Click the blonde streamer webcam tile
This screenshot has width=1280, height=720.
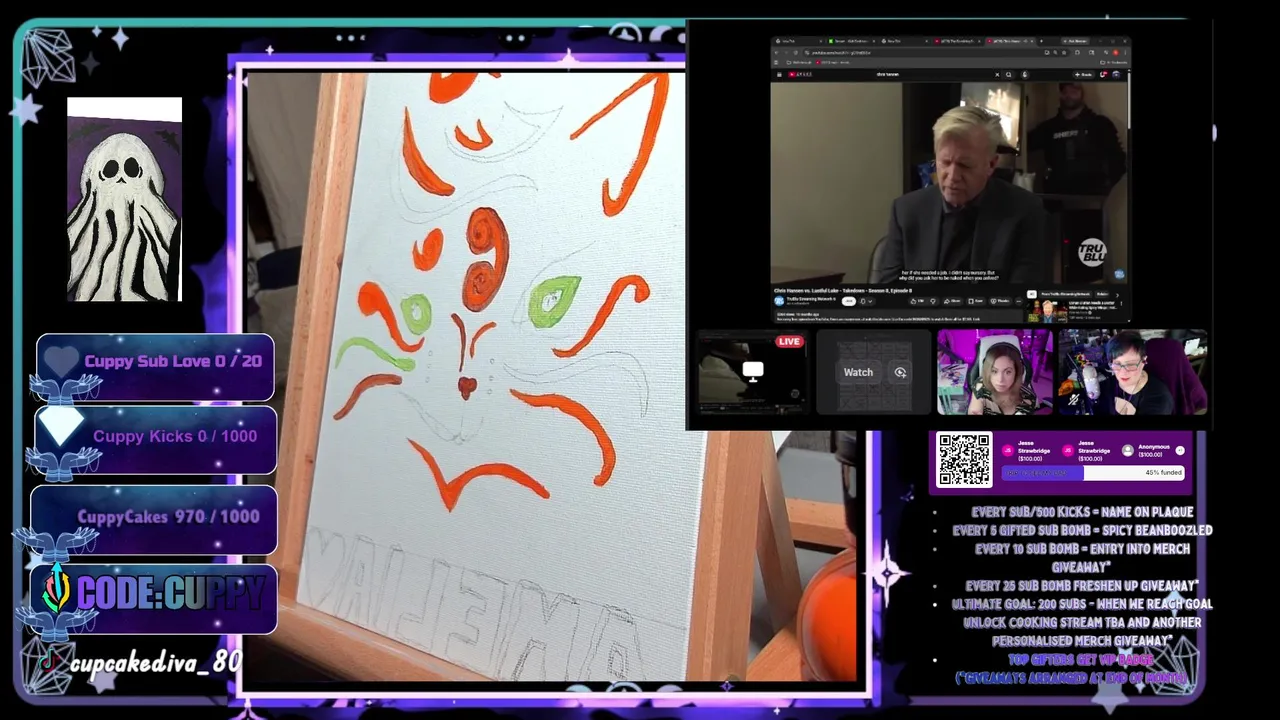pyautogui.click(x=995, y=372)
